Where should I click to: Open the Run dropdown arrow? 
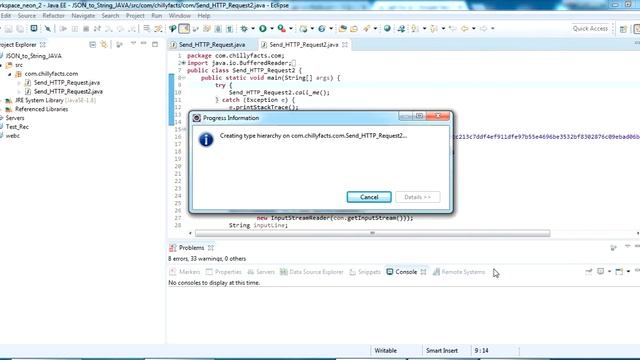tap(272, 29)
